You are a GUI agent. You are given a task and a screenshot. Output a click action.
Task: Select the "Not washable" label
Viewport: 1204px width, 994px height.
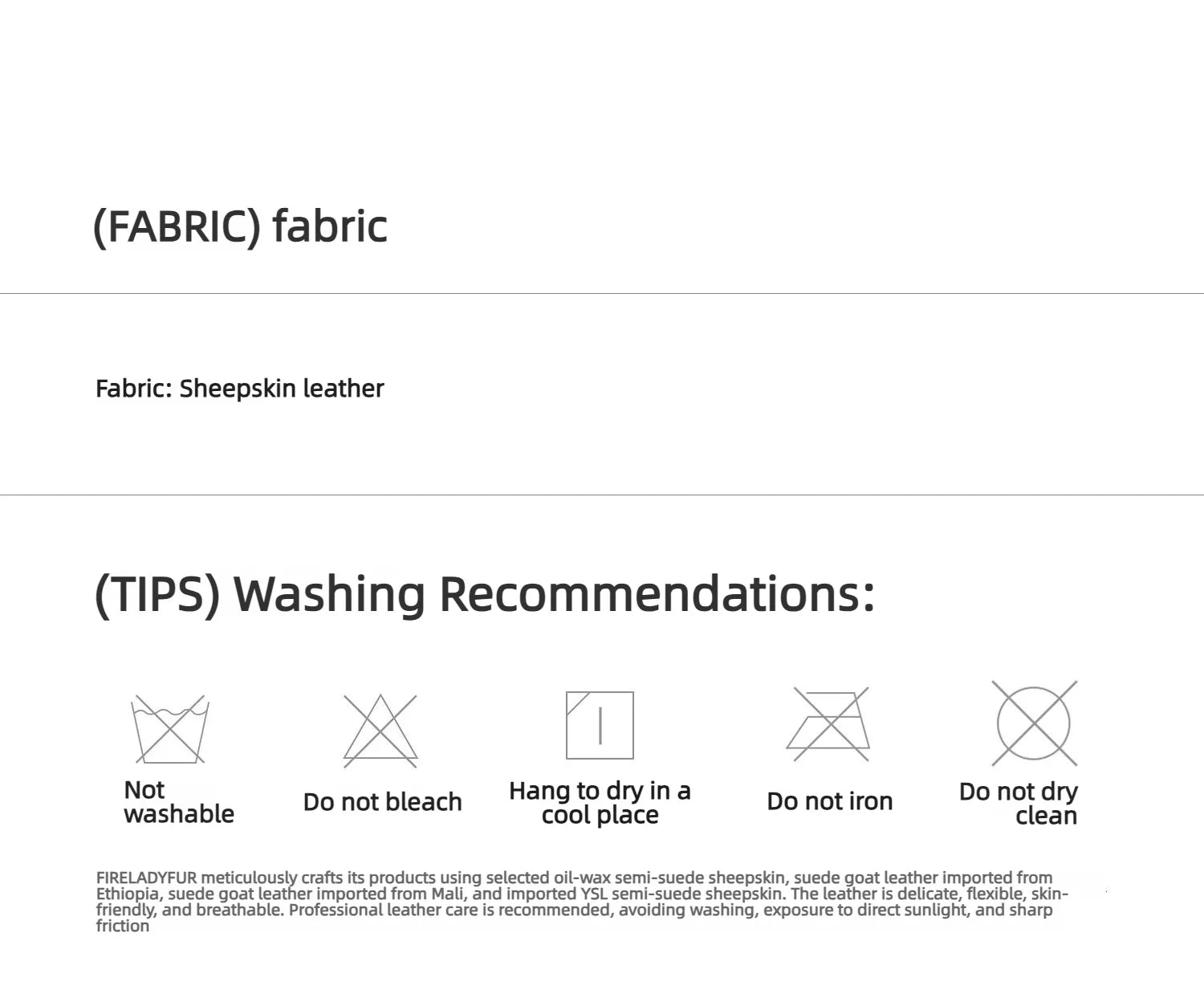click(179, 802)
